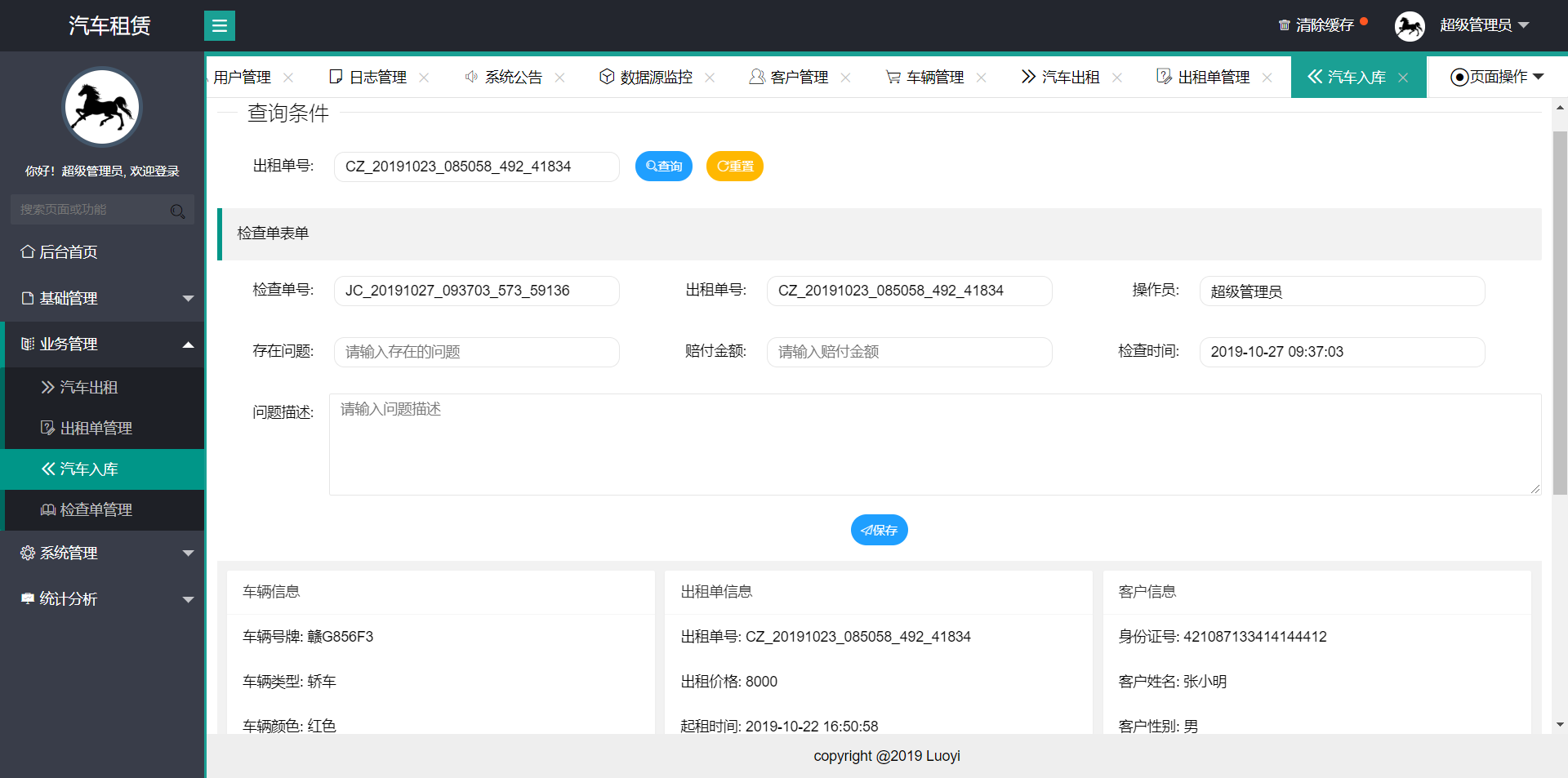
Task: Focus the 出租单号 query input field
Action: tap(477, 167)
